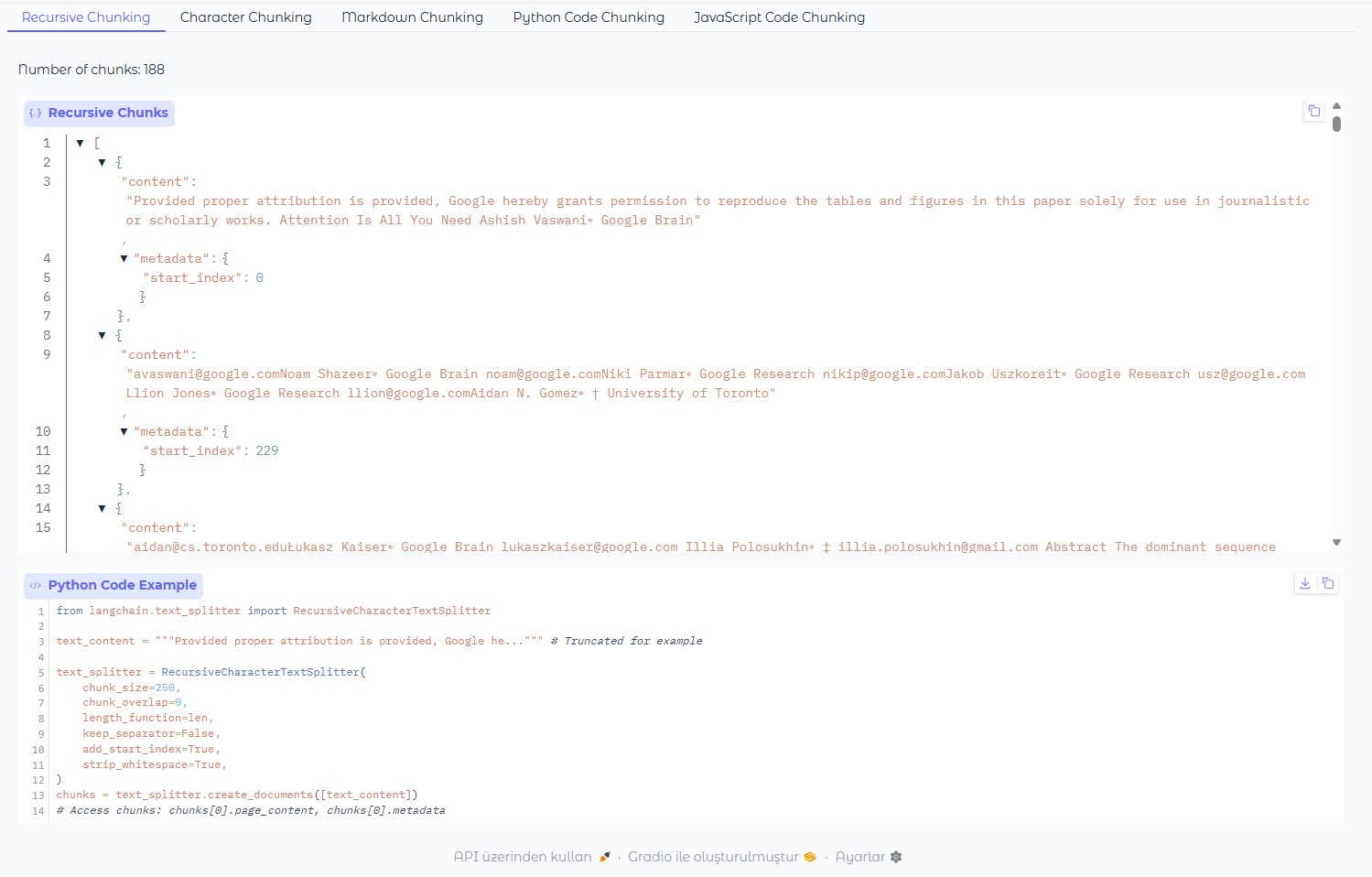The image size is (1372, 877).
Task: Collapse the metadata object on line 10
Action: pyautogui.click(x=124, y=431)
